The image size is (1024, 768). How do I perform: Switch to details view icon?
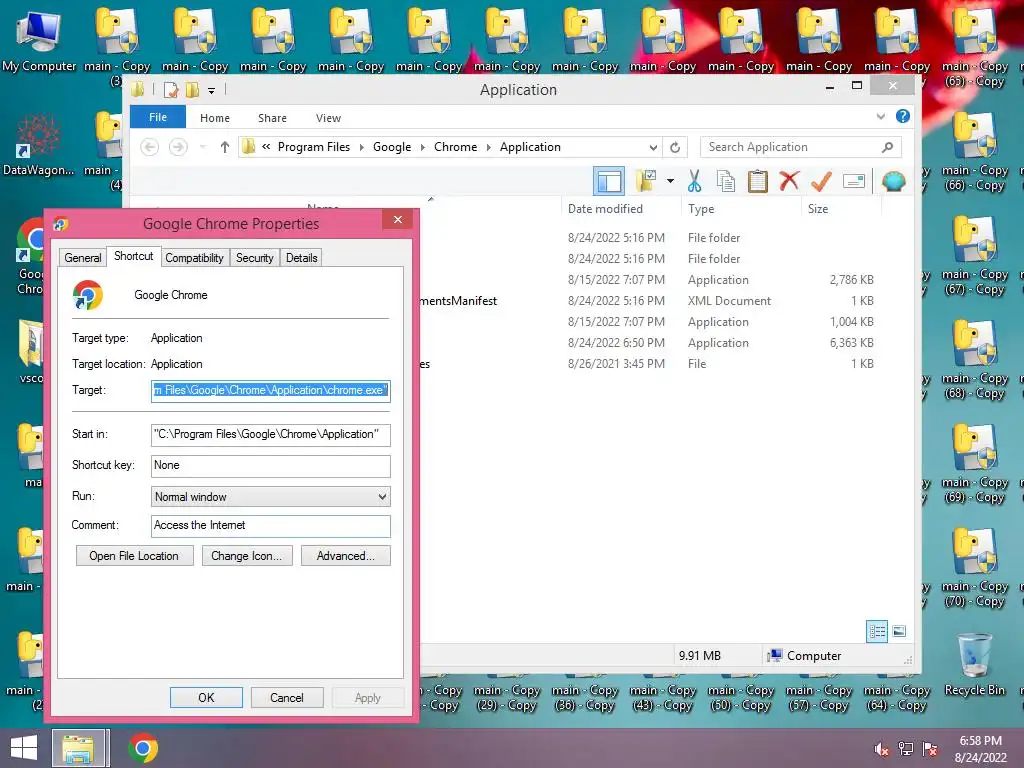877,631
